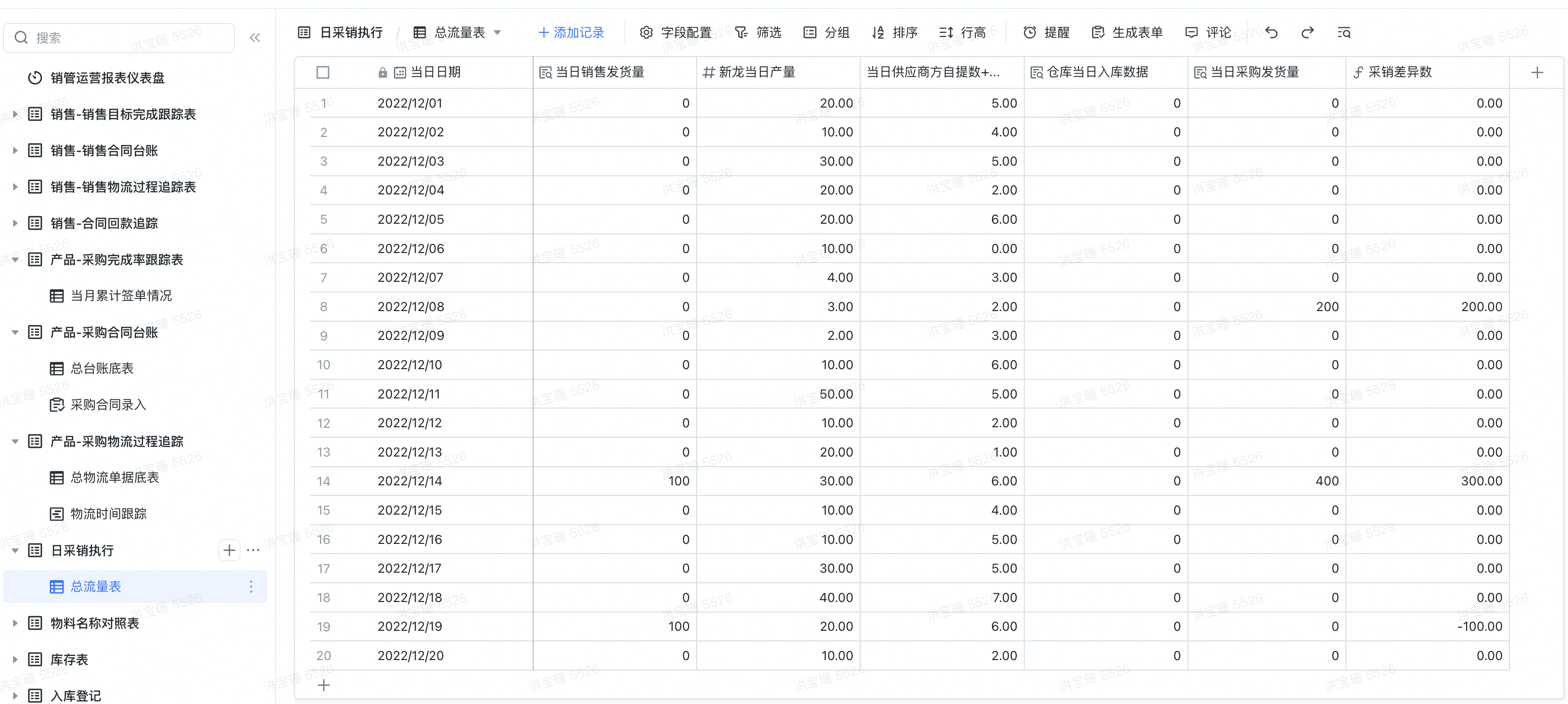Expand 销售-销售合同台账 tree node
The width and height of the screenshot is (1568, 704).
coord(15,150)
